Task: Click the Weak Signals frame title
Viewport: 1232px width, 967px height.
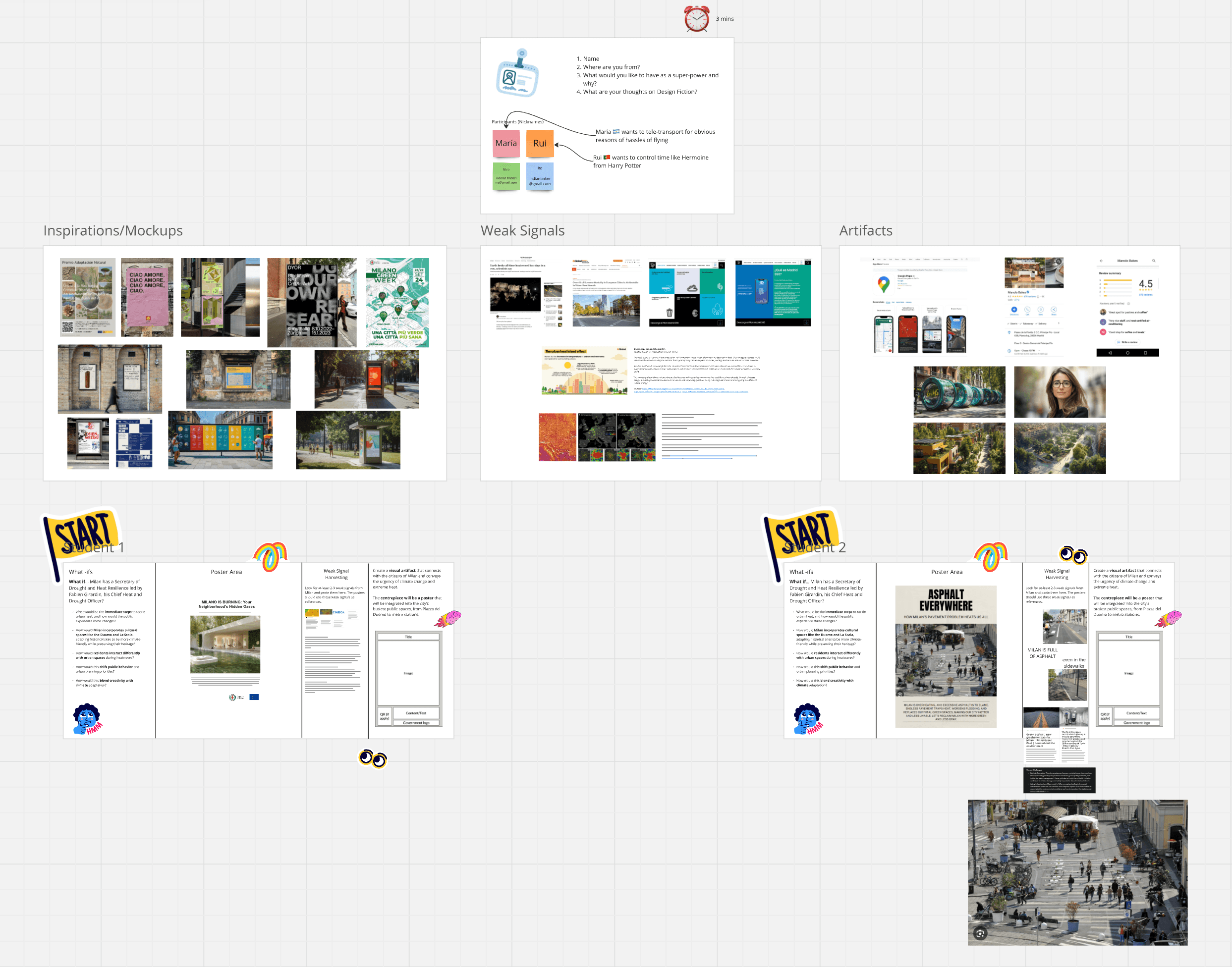Action: (522, 230)
